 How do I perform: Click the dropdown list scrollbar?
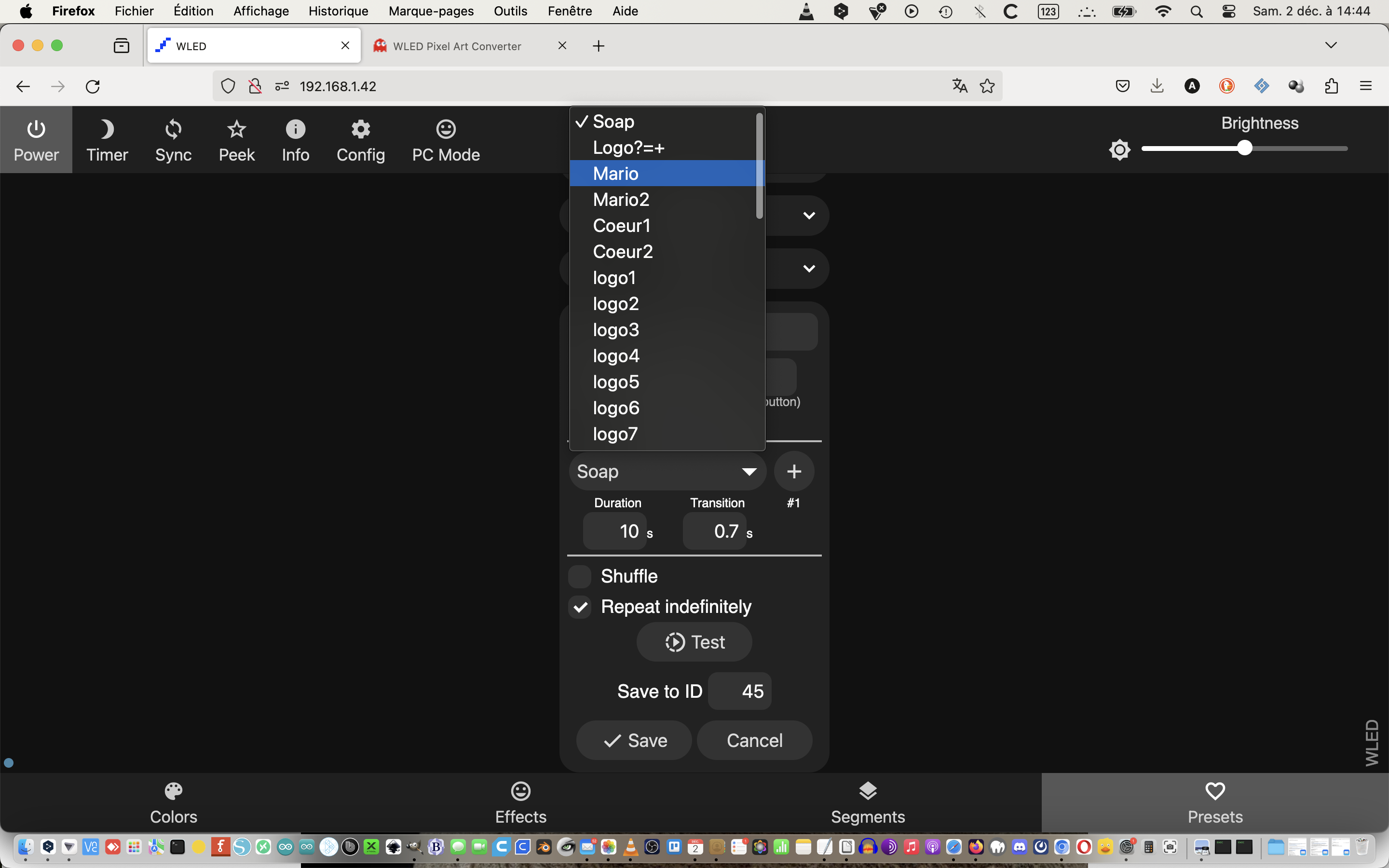tap(759, 165)
